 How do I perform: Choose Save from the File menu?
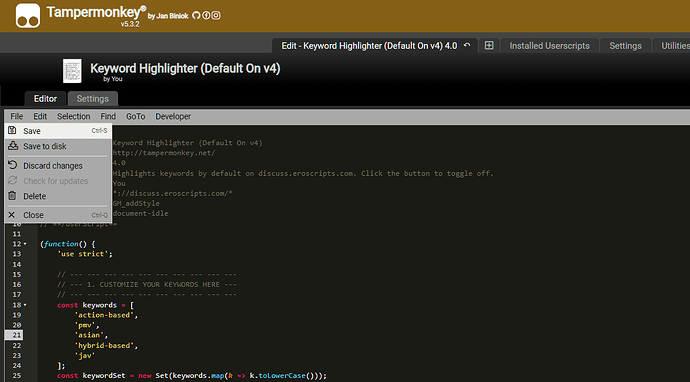(x=58, y=131)
